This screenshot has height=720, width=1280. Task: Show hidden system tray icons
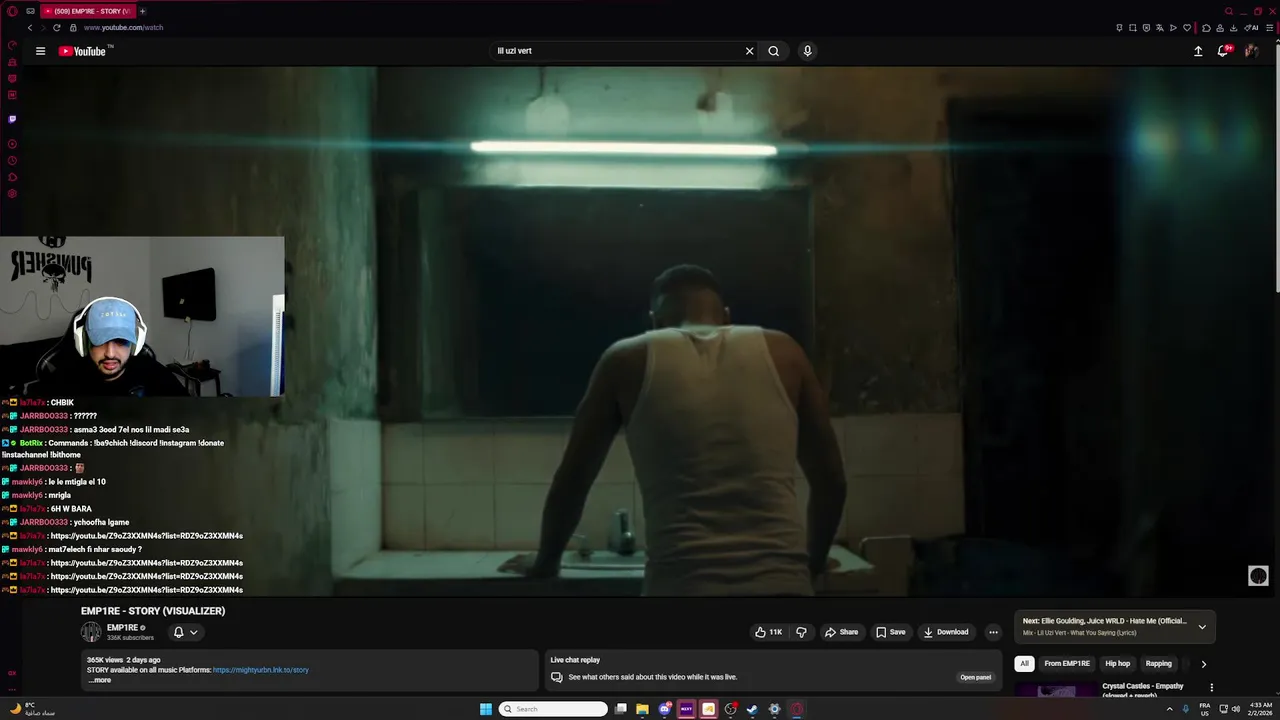click(x=1169, y=709)
